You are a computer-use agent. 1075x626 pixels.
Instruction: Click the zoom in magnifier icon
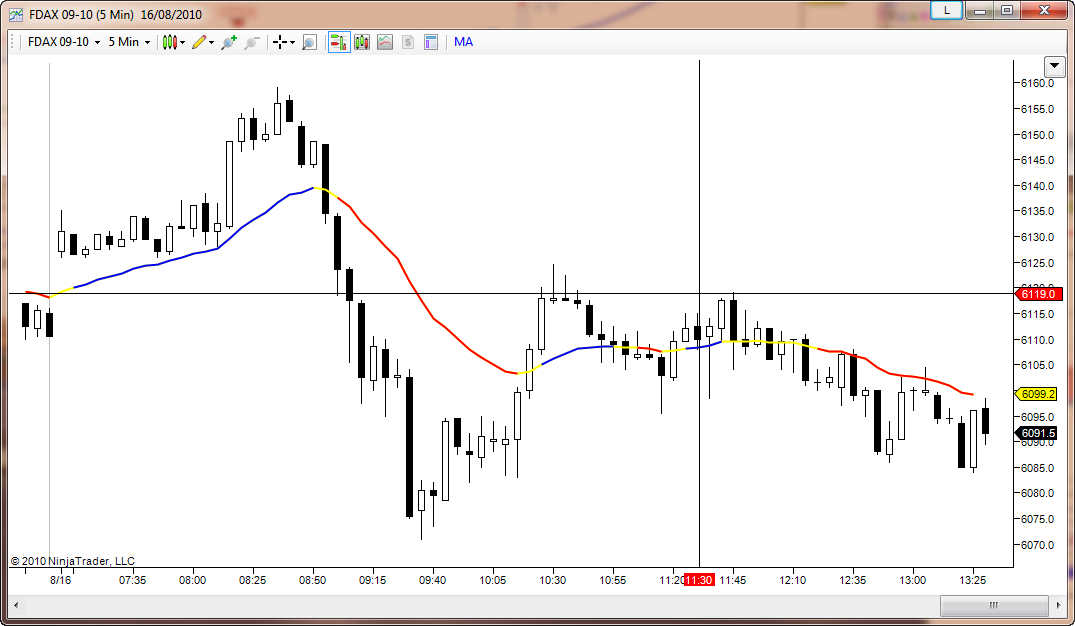click(229, 43)
